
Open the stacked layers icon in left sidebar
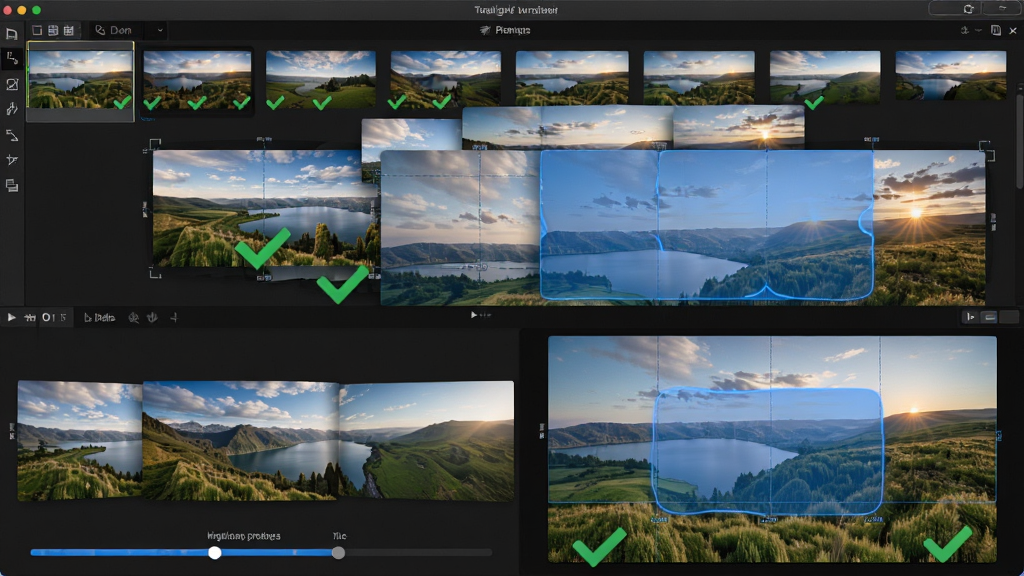pos(12,186)
